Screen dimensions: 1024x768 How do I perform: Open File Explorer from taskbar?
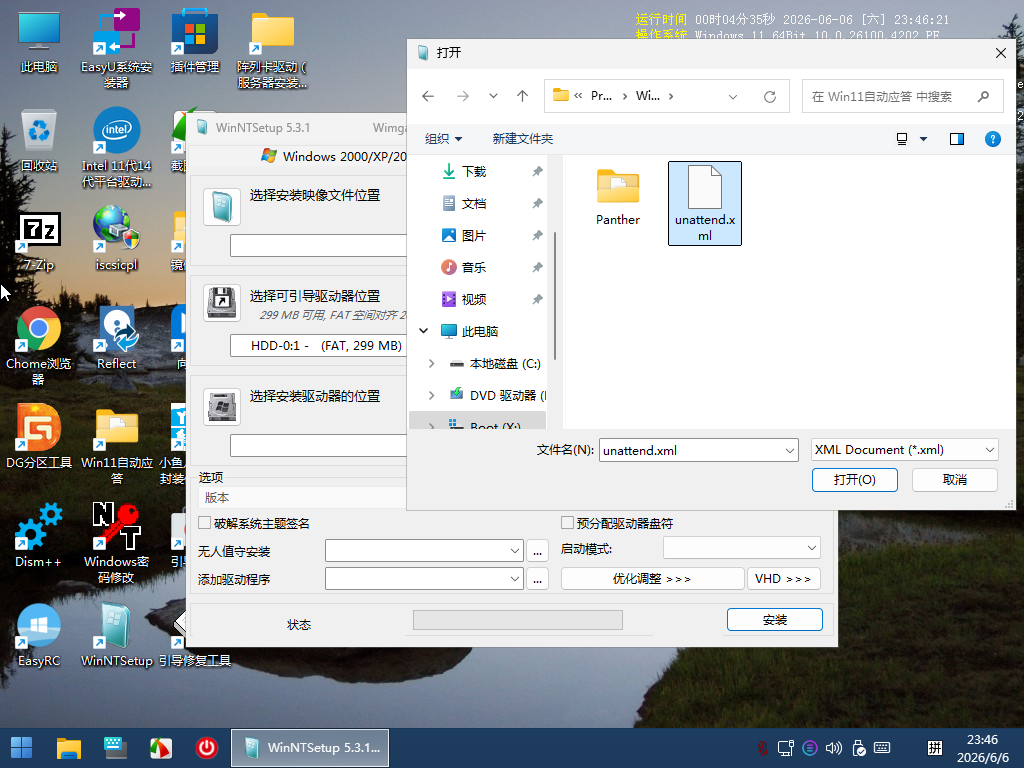[69, 748]
